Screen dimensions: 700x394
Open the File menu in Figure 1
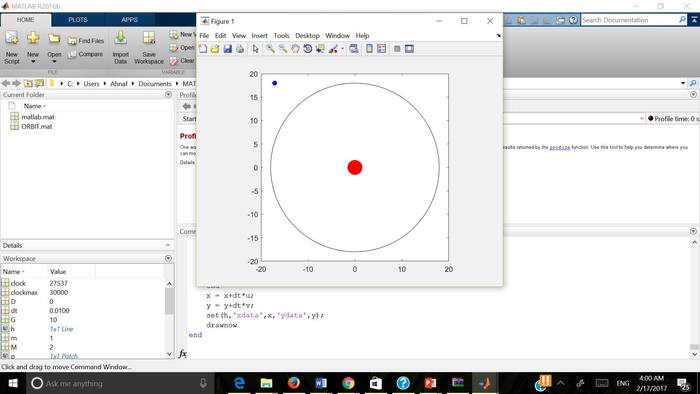click(x=204, y=36)
